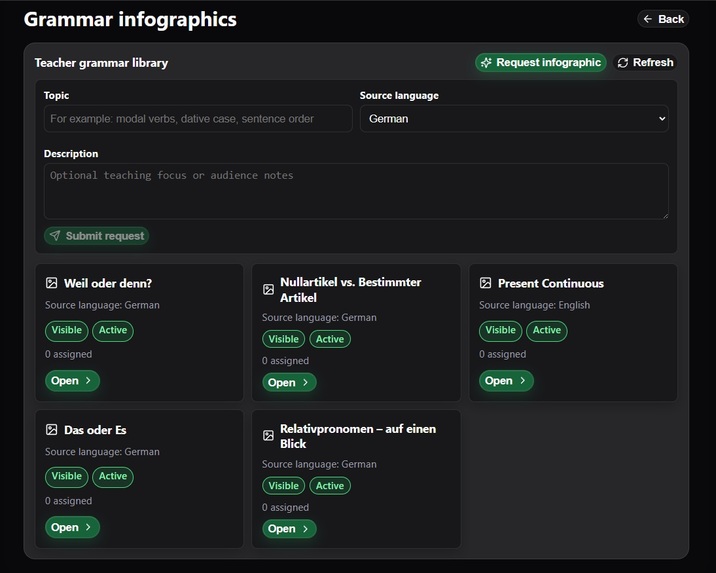
Task: Click the Das oder Es title
Action: pos(95,430)
